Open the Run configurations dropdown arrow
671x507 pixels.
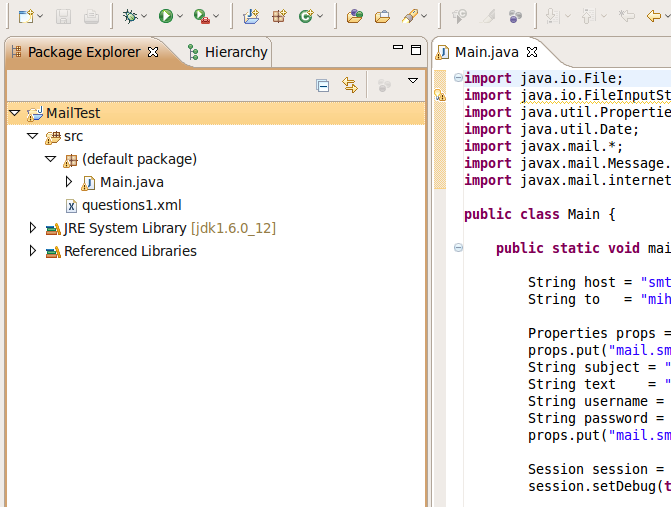180,16
